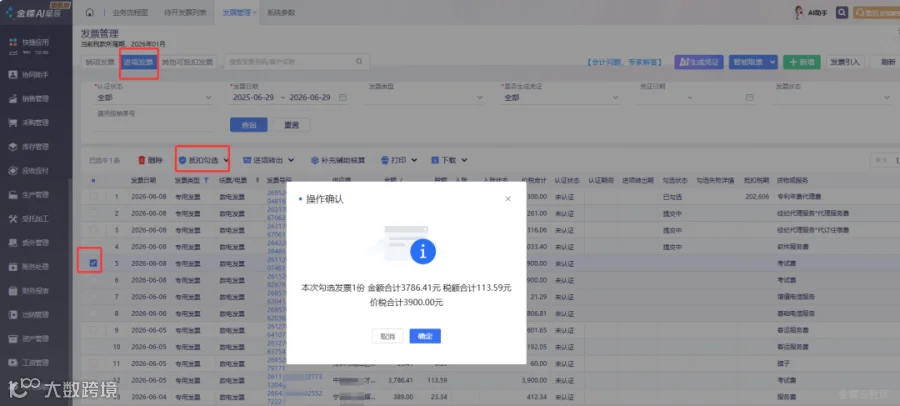Viewport: 900px width, 406px height.
Task: Click the filter icon on 发票类型 column
Action: [206, 180]
